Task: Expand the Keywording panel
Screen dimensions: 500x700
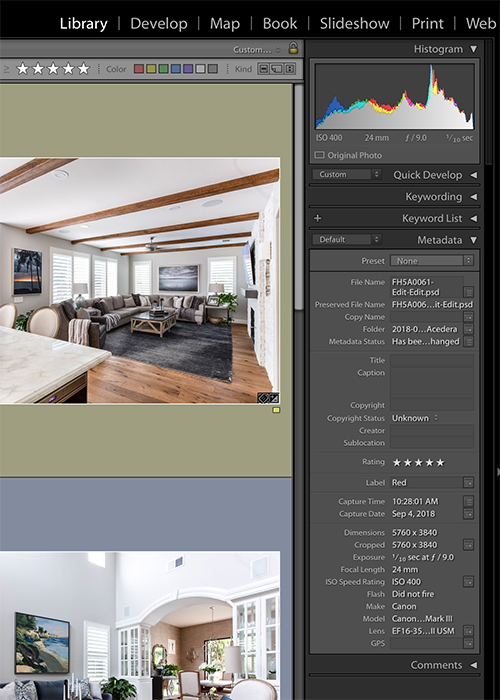Action: (x=474, y=196)
